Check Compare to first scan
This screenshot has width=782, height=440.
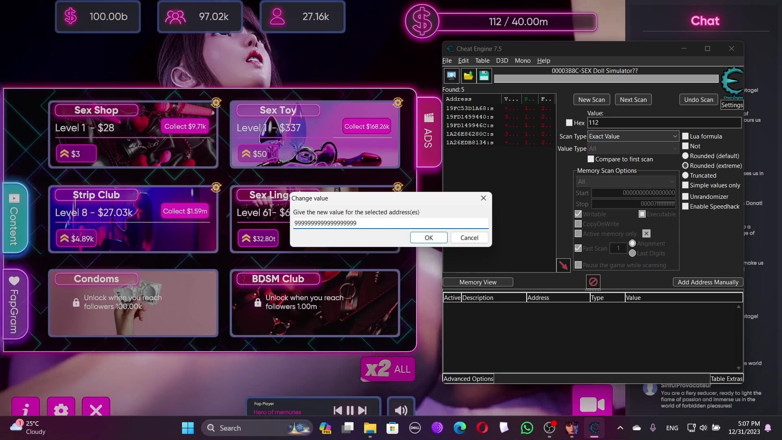coord(590,159)
